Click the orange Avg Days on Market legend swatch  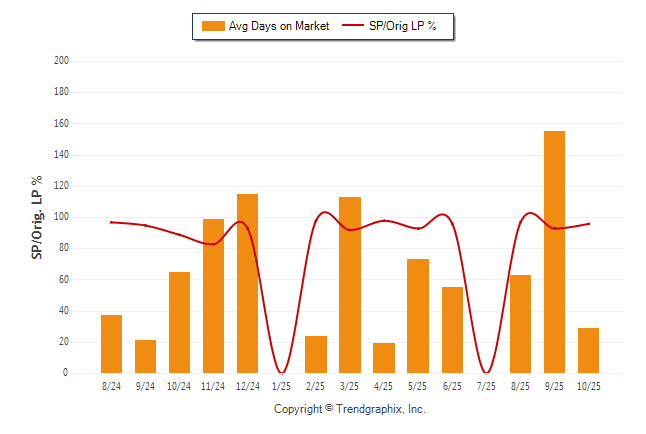point(213,26)
